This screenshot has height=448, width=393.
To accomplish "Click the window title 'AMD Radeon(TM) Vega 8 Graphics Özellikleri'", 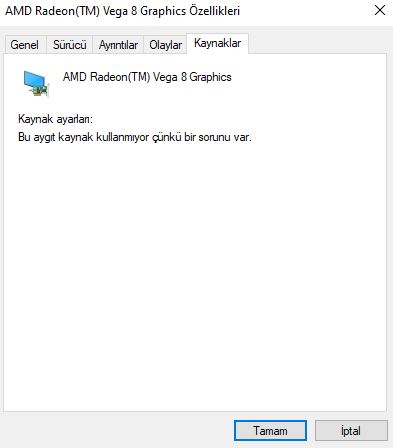I will pyautogui.click(x=122, y=11).
